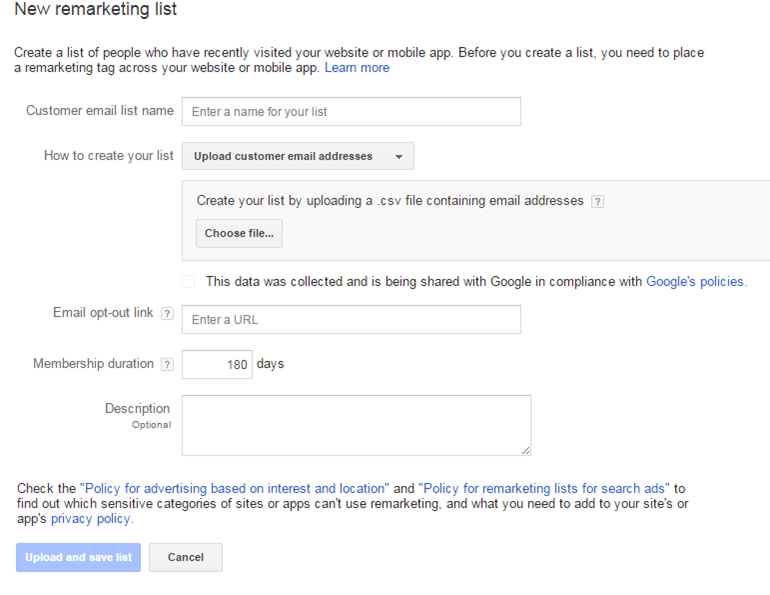Click the Membership duration help question mark

click(167, 365)
